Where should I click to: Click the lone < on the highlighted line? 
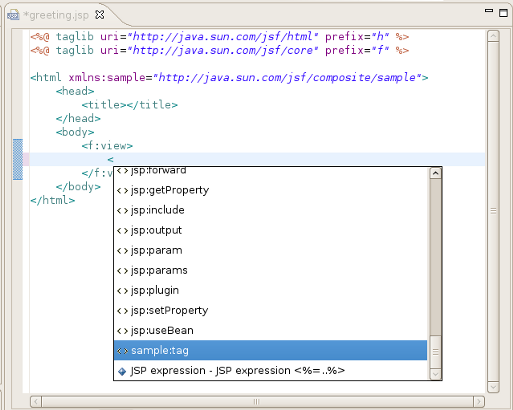[110, 159]
